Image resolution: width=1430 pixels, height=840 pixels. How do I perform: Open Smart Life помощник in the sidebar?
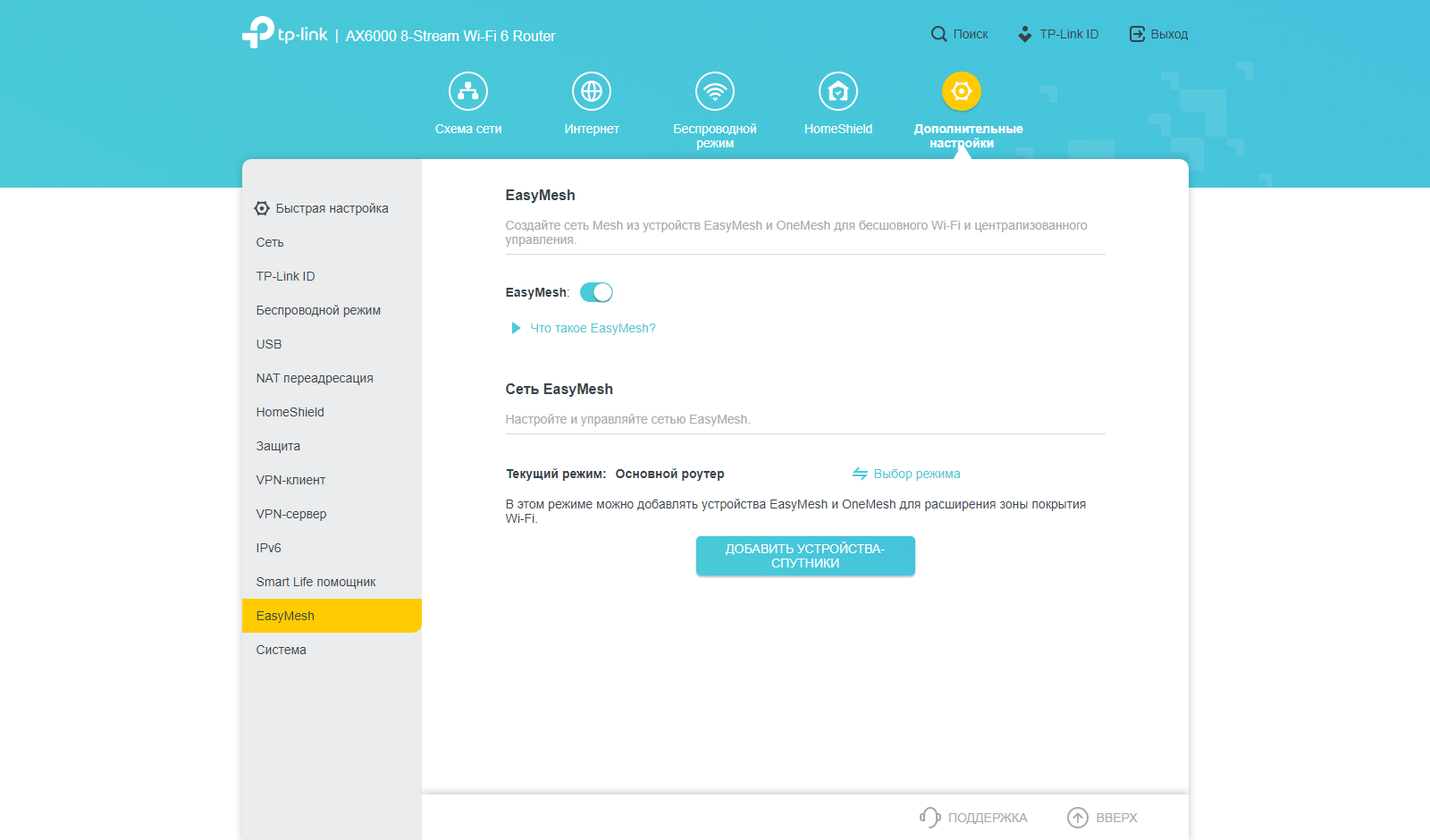[x=332, y=582]
